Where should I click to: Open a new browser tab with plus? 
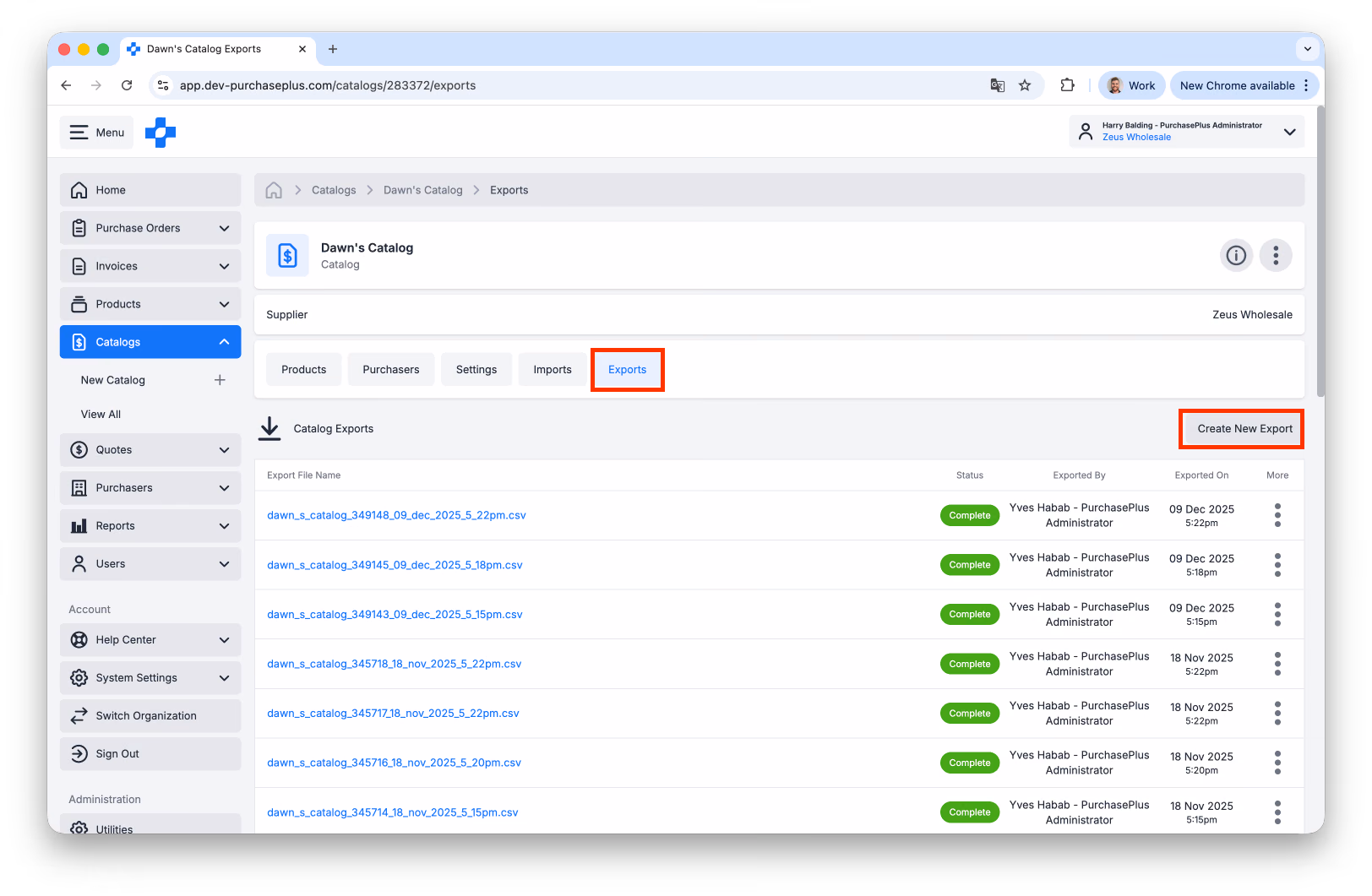pos(333,49)
